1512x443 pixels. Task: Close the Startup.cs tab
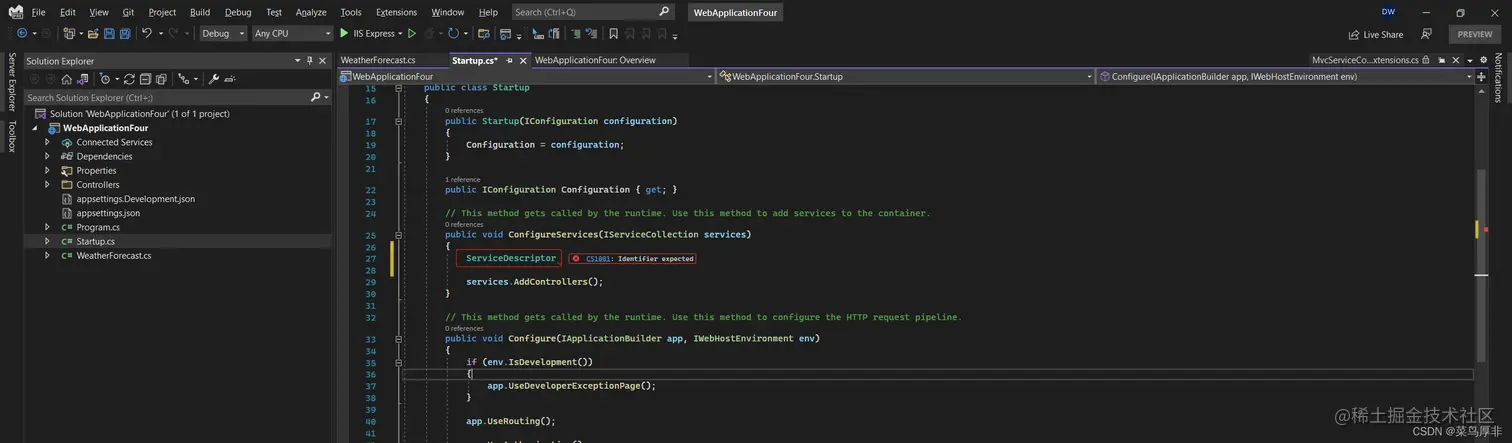click(x=523, y=61)
